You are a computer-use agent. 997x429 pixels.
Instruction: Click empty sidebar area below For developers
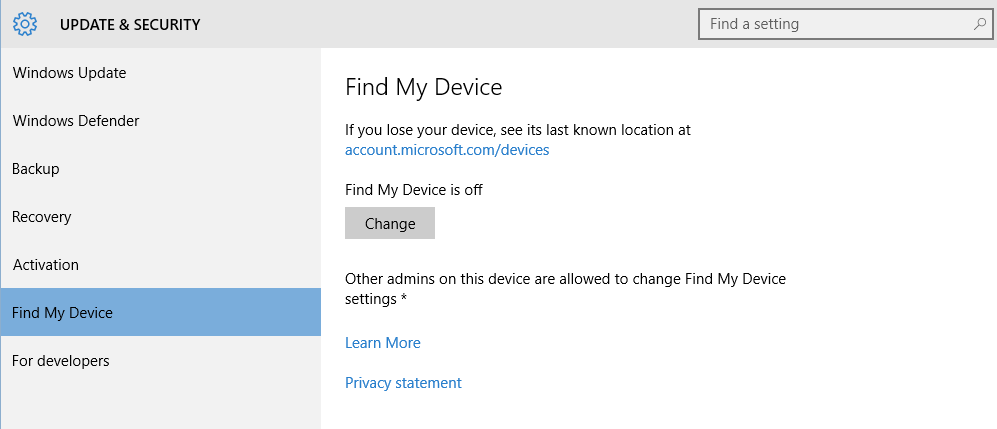click(x=160, y=405)
